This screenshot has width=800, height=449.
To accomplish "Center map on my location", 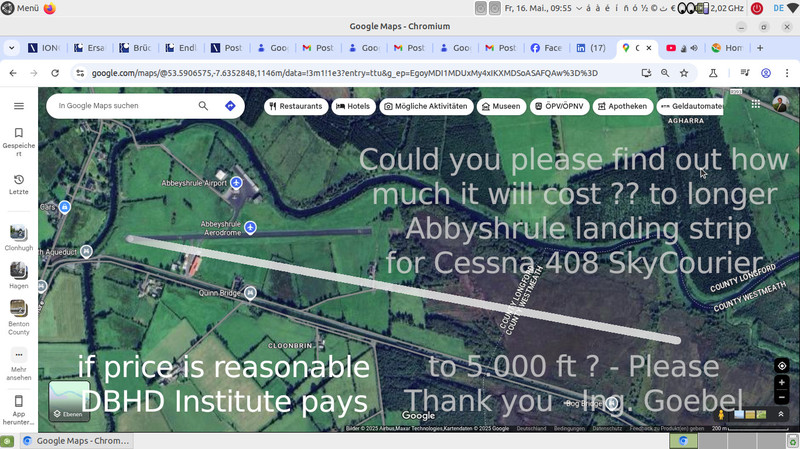I will click(x=782, y=366).
